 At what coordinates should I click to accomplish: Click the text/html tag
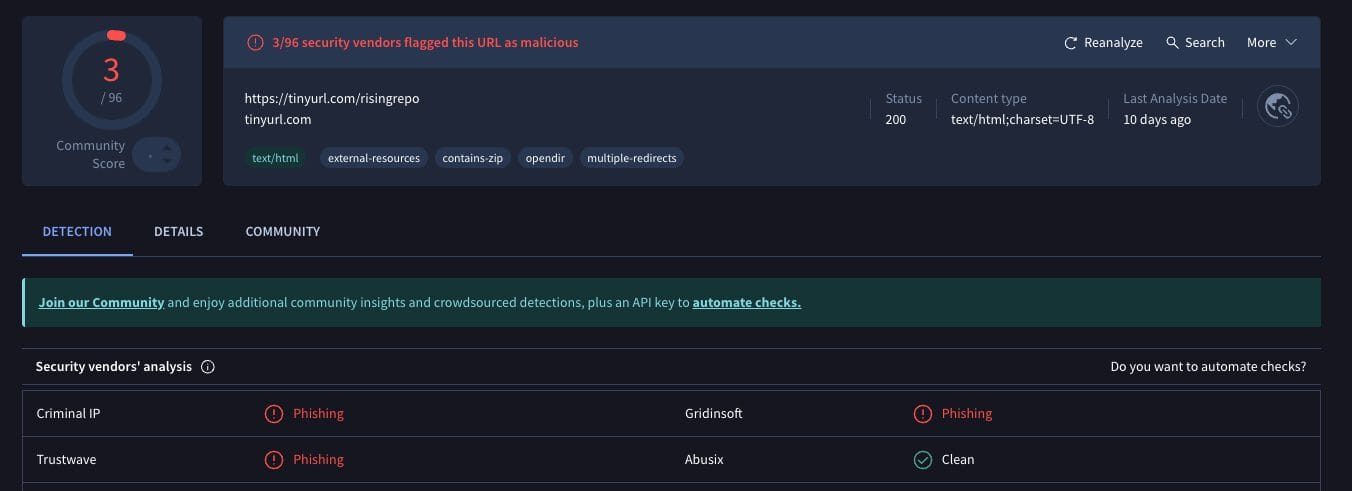pyautogui.click(x=275, y=158)
